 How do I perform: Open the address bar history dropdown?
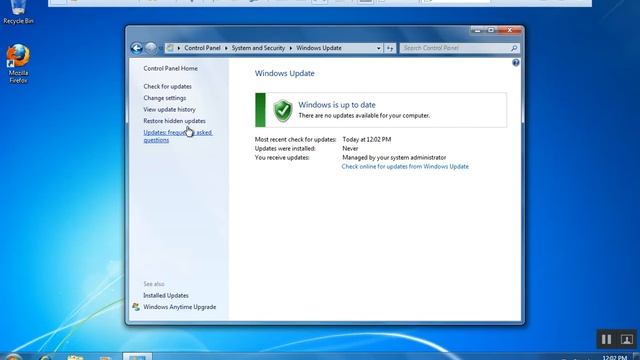[x=378, y=48]
